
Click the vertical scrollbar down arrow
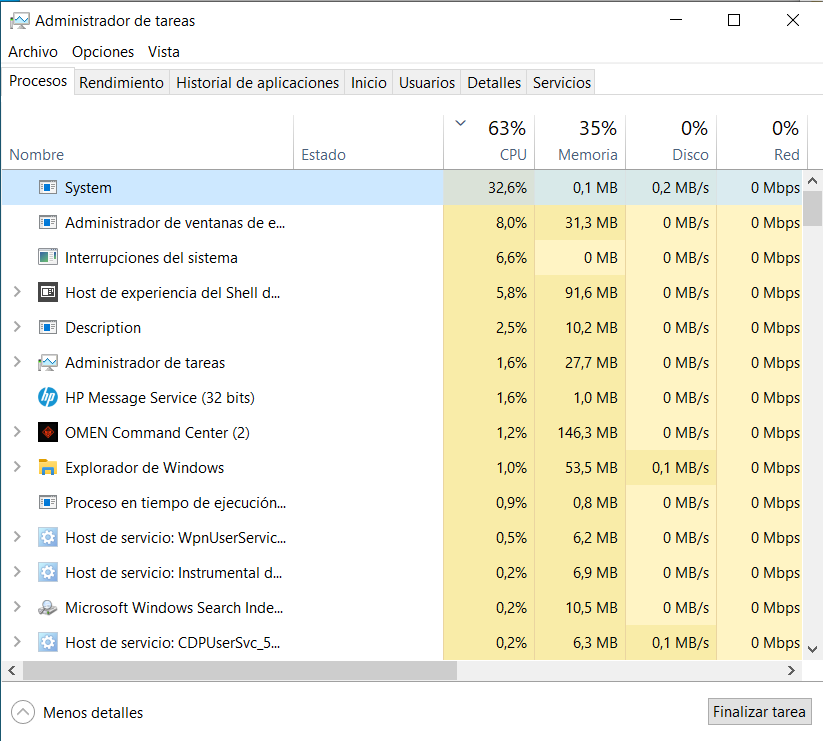pos(813,649)
